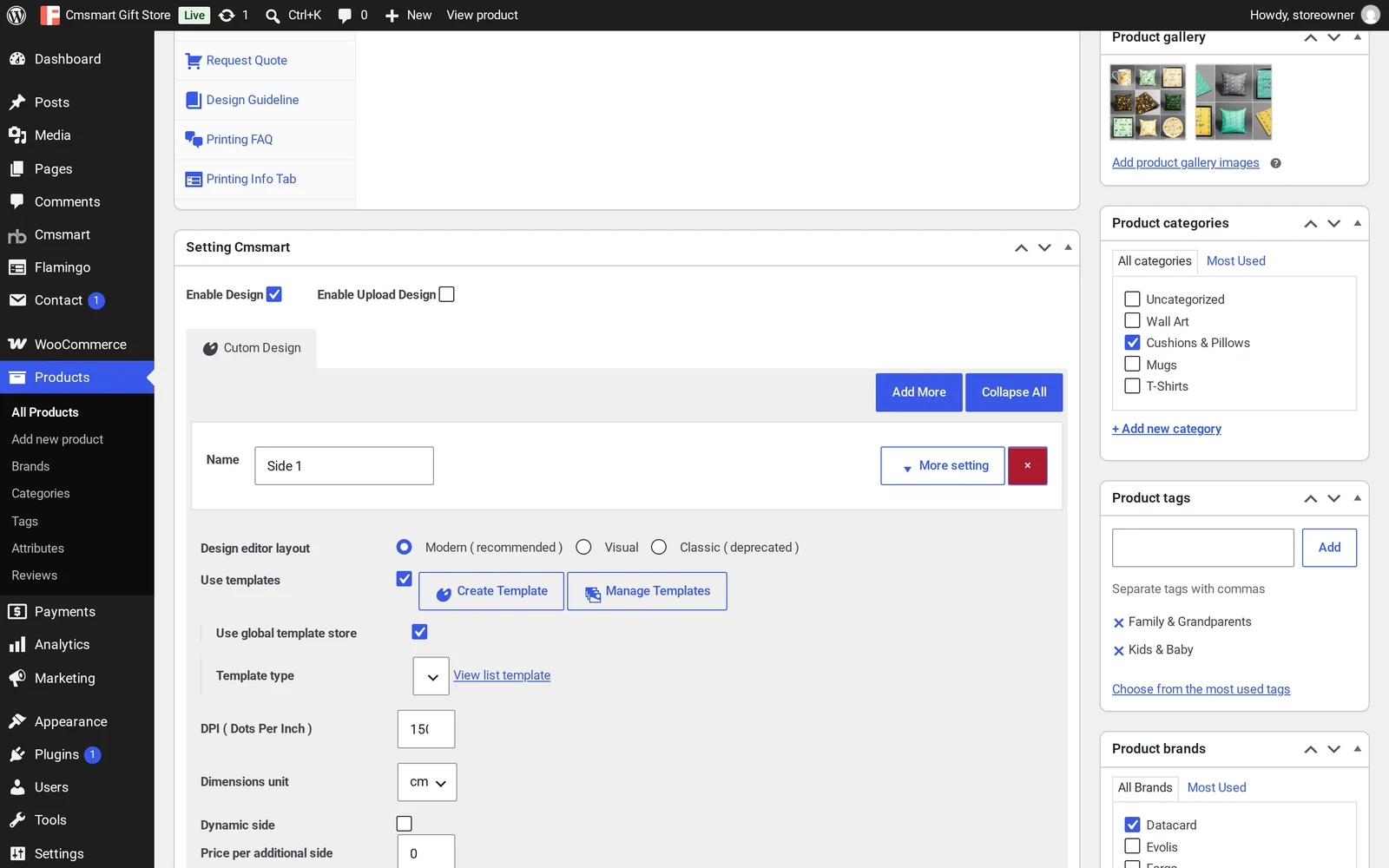Check the Wall Art category
Image resolution: width=1389 pixels, height=868 pixels.
[x=1132, y=320]
